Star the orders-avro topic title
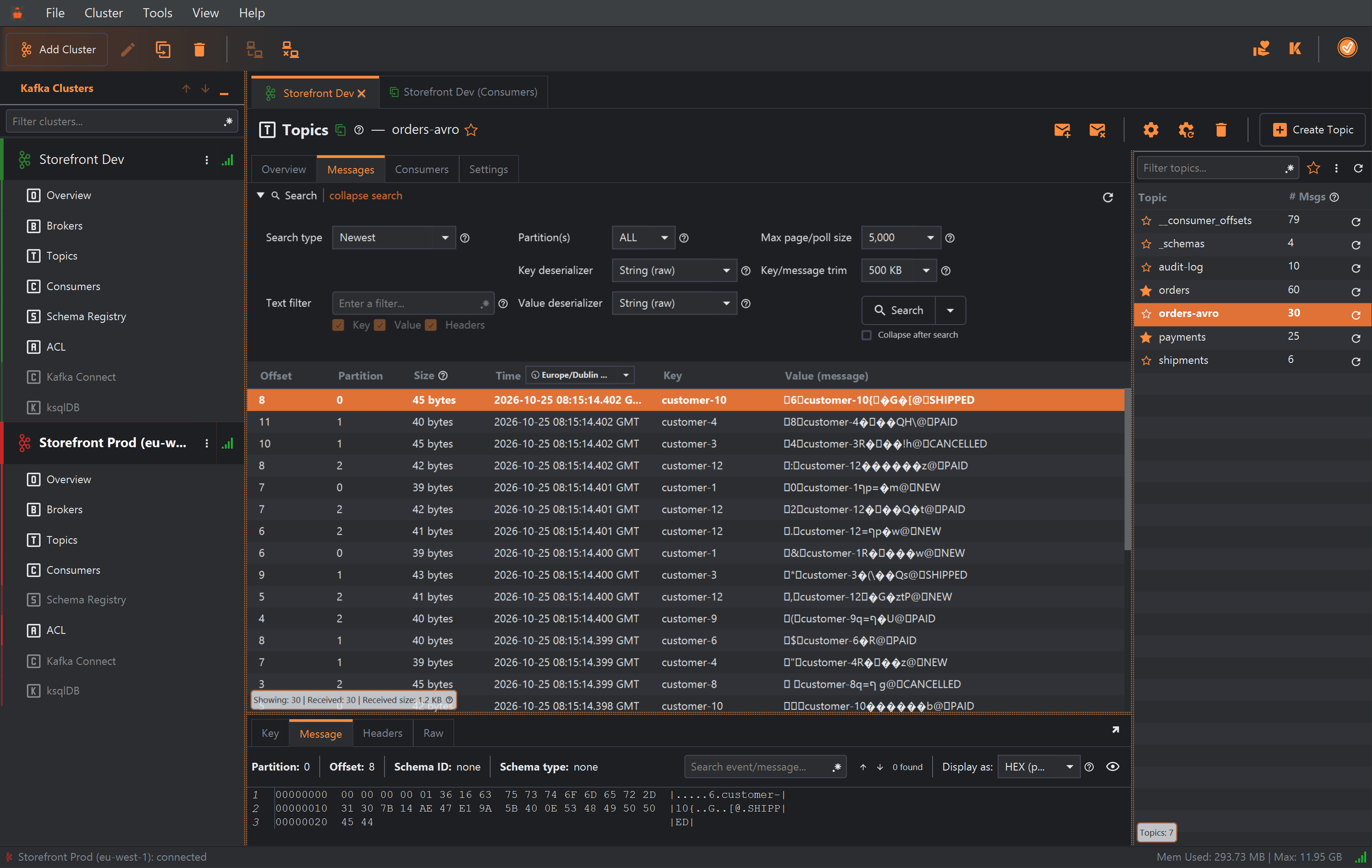Screen dimensions: 1372x868 coord(471,130)
